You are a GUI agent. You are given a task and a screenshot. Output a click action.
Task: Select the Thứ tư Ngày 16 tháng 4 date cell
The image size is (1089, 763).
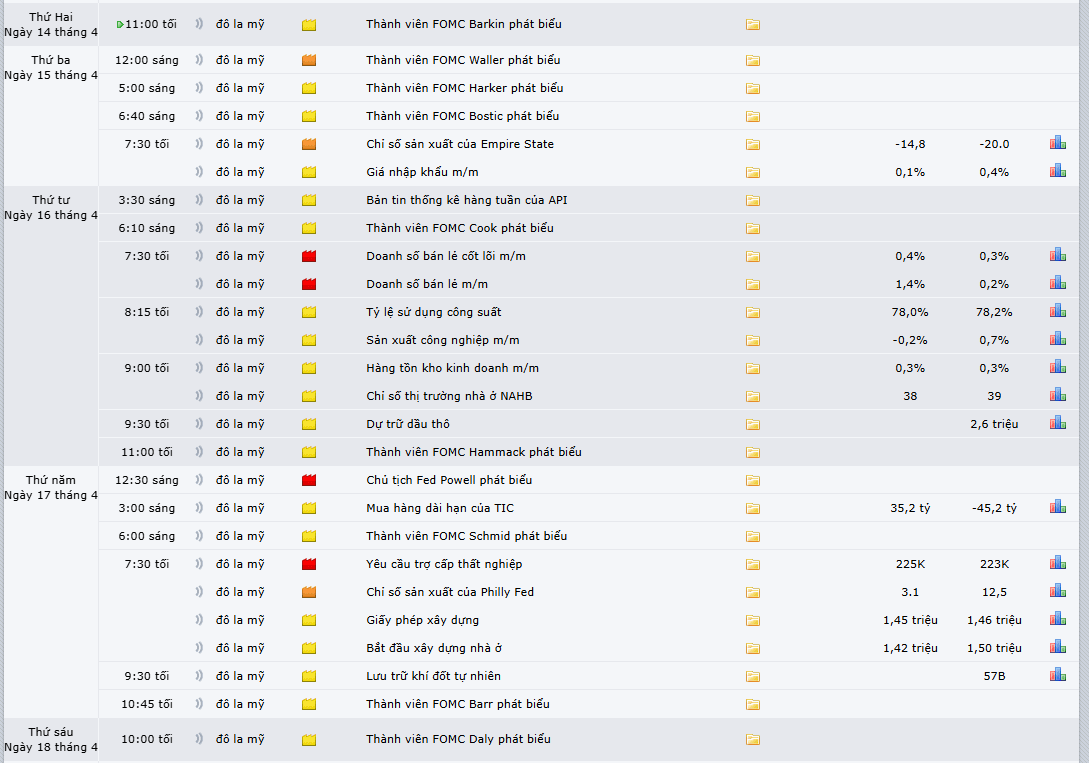point(51,208)
